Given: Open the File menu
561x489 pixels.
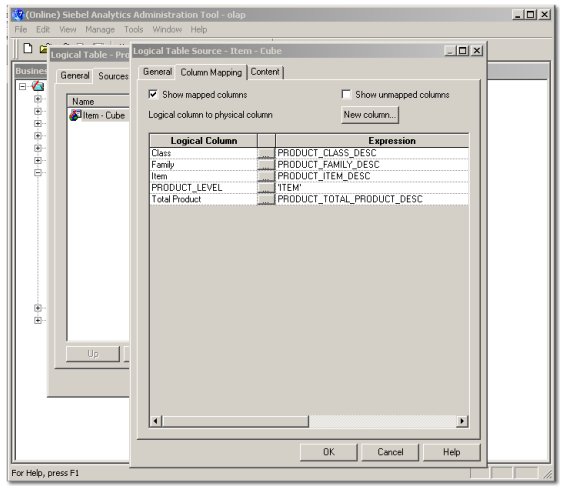Looking at the screenshot, I should pyautogui.click(x=21, y=29).
